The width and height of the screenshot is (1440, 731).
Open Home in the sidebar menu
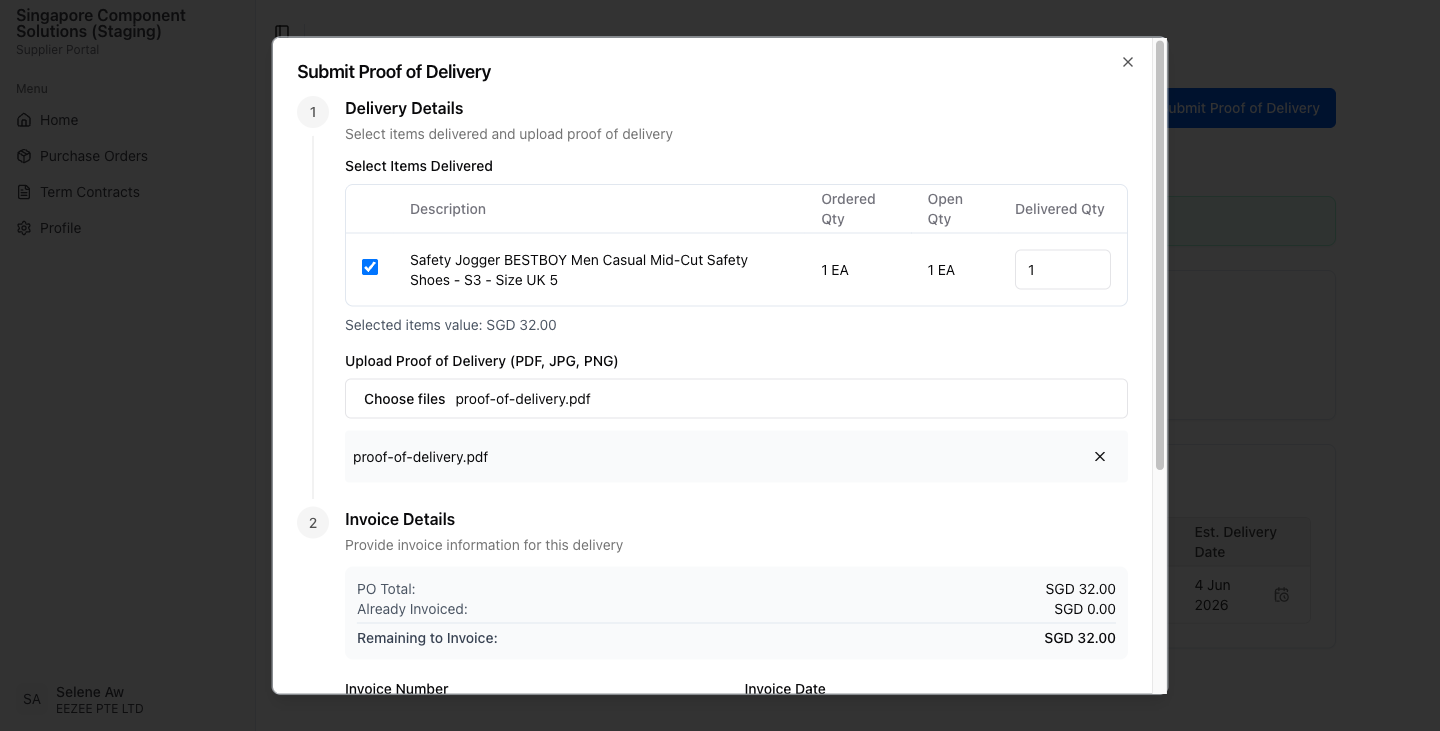click(127, 120)
